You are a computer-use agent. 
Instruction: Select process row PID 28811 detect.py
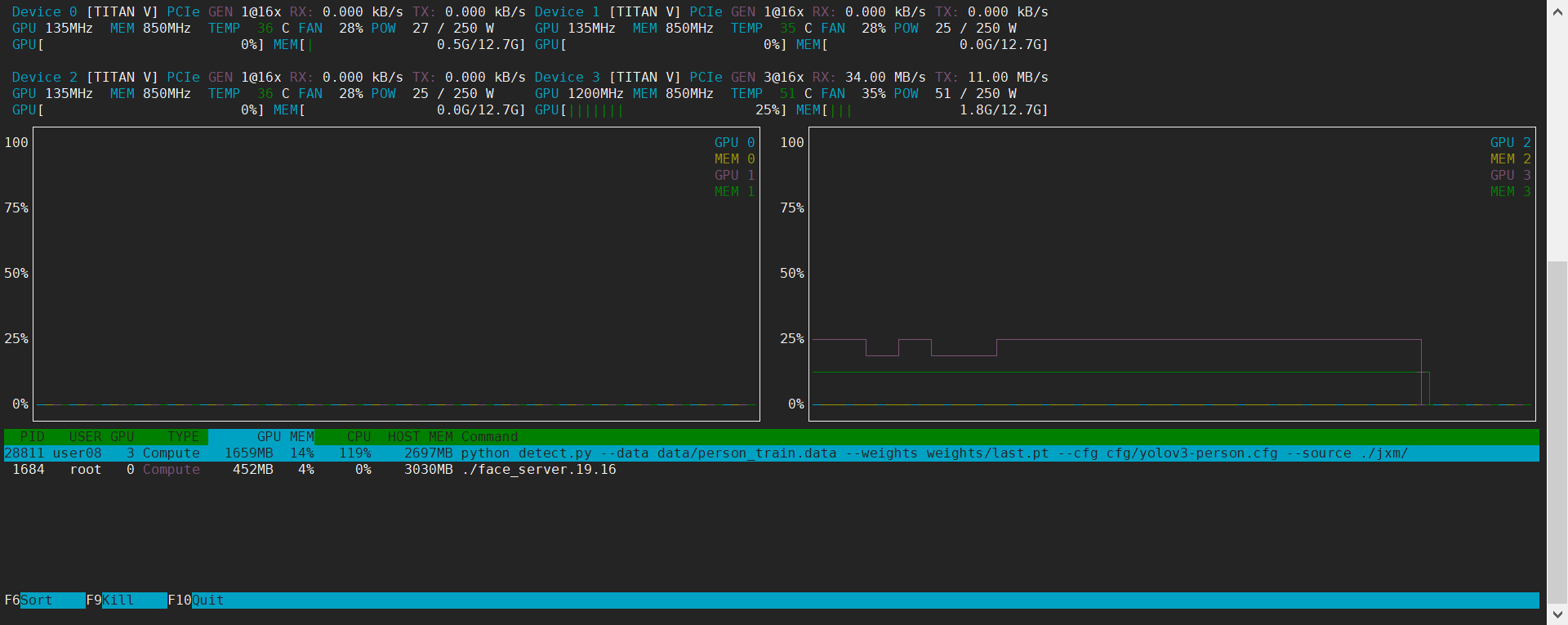click(771, 453)
